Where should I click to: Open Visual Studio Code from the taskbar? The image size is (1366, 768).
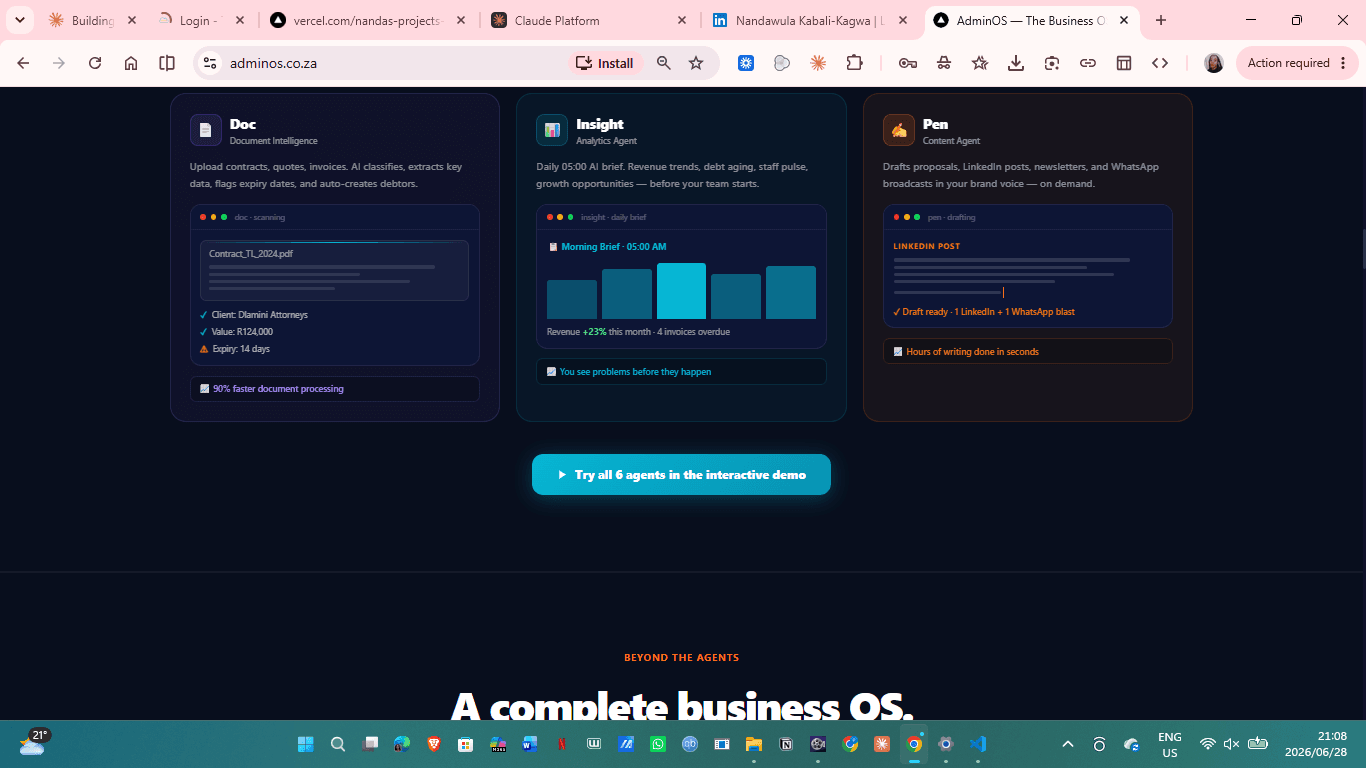pos(978,744)
